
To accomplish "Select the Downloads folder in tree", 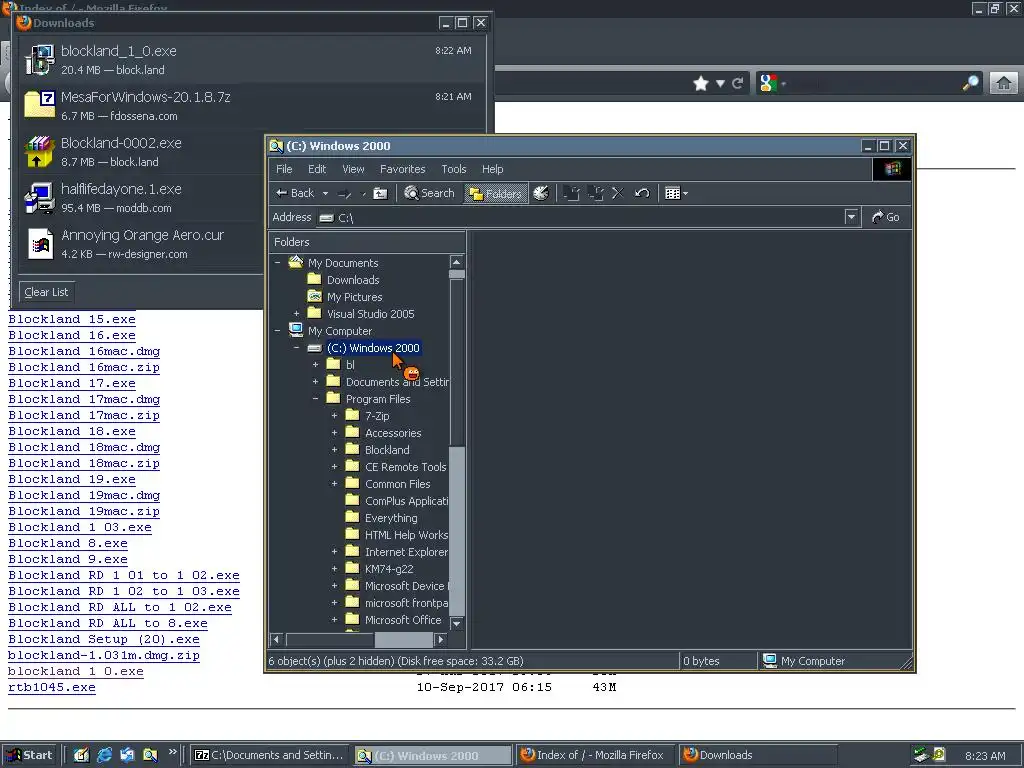I will (x=353, y=280).
